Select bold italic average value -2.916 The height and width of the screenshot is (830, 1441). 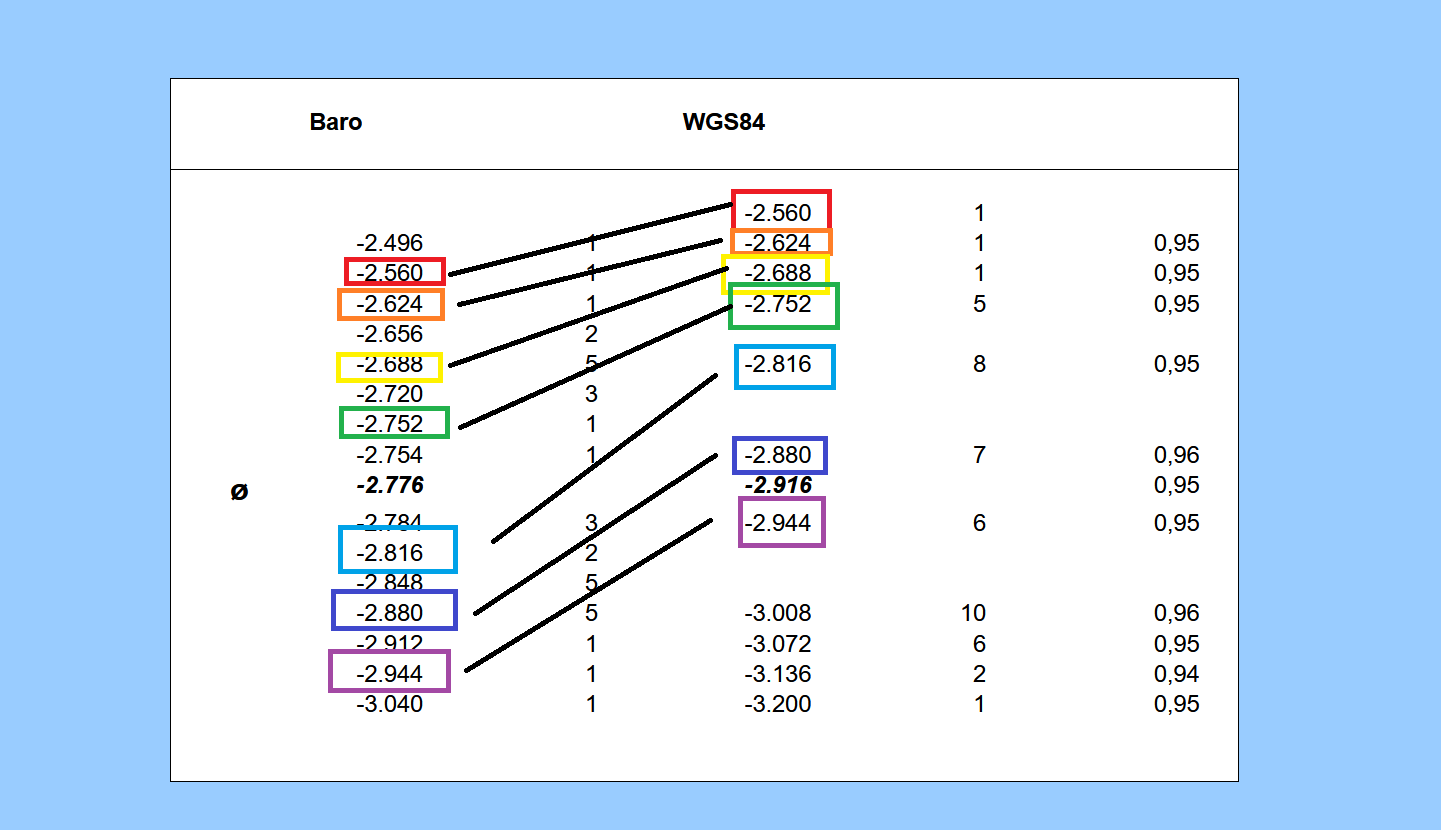pos(778,486)
